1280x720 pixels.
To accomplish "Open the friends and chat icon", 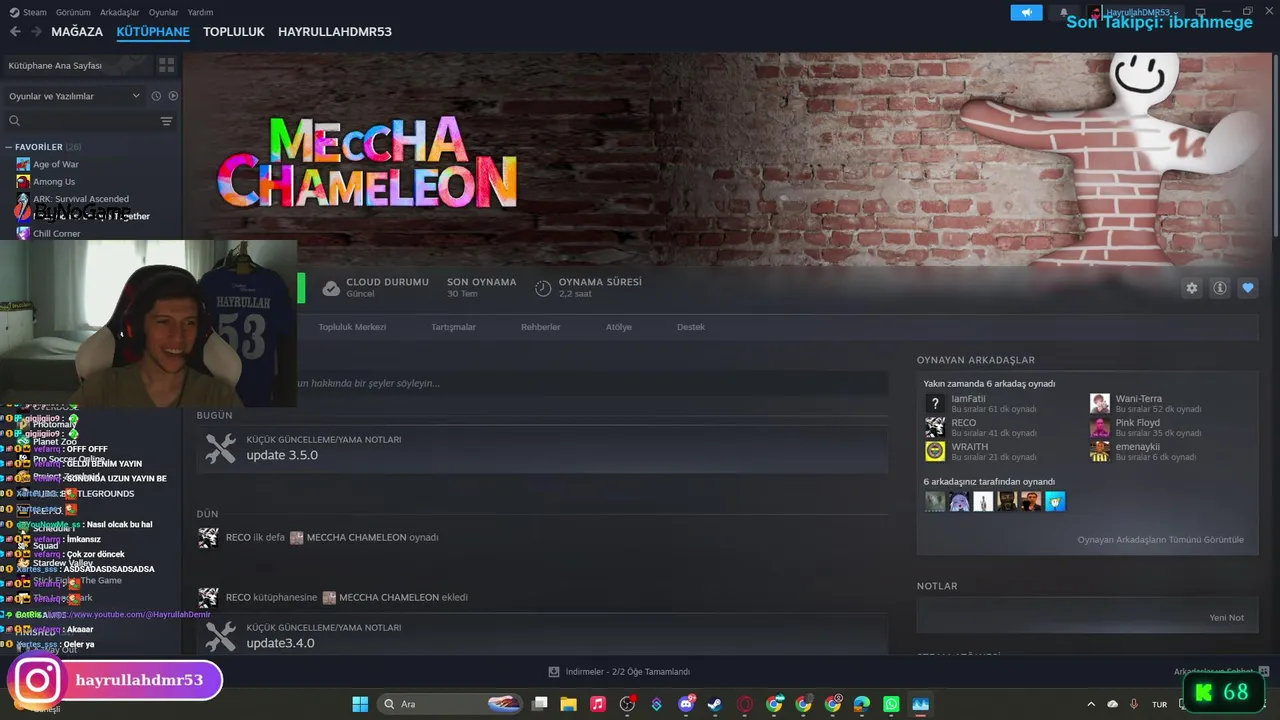I will coord(1264,672).
